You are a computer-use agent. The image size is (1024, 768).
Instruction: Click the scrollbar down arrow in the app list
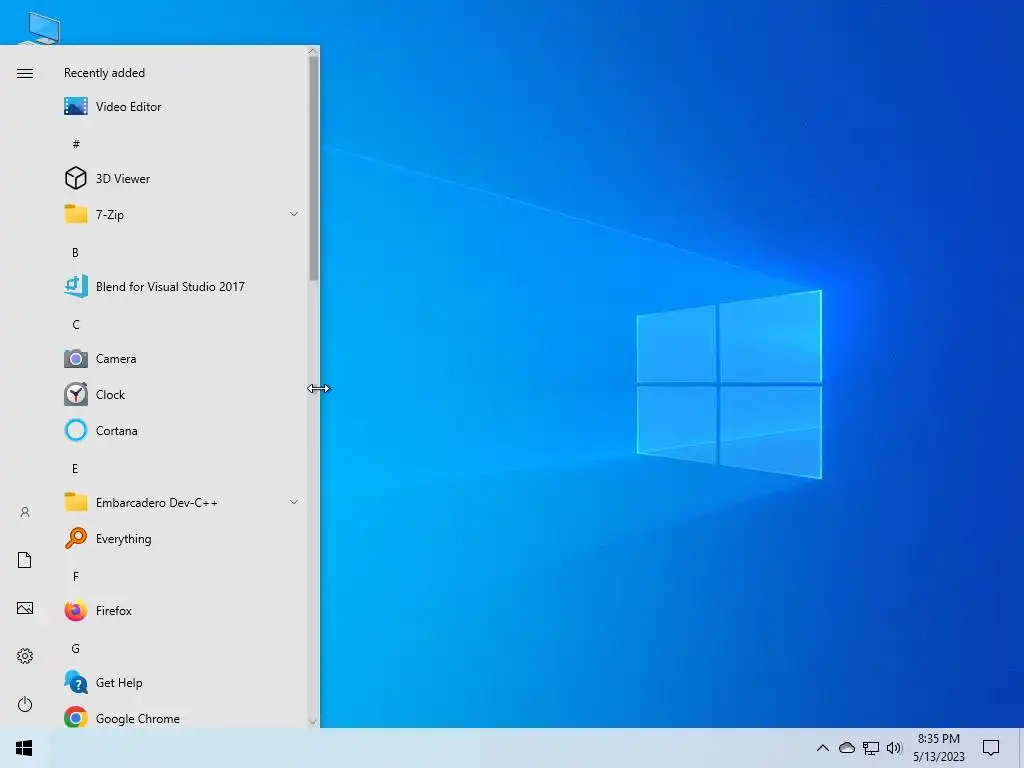click(x=313, y=722)
